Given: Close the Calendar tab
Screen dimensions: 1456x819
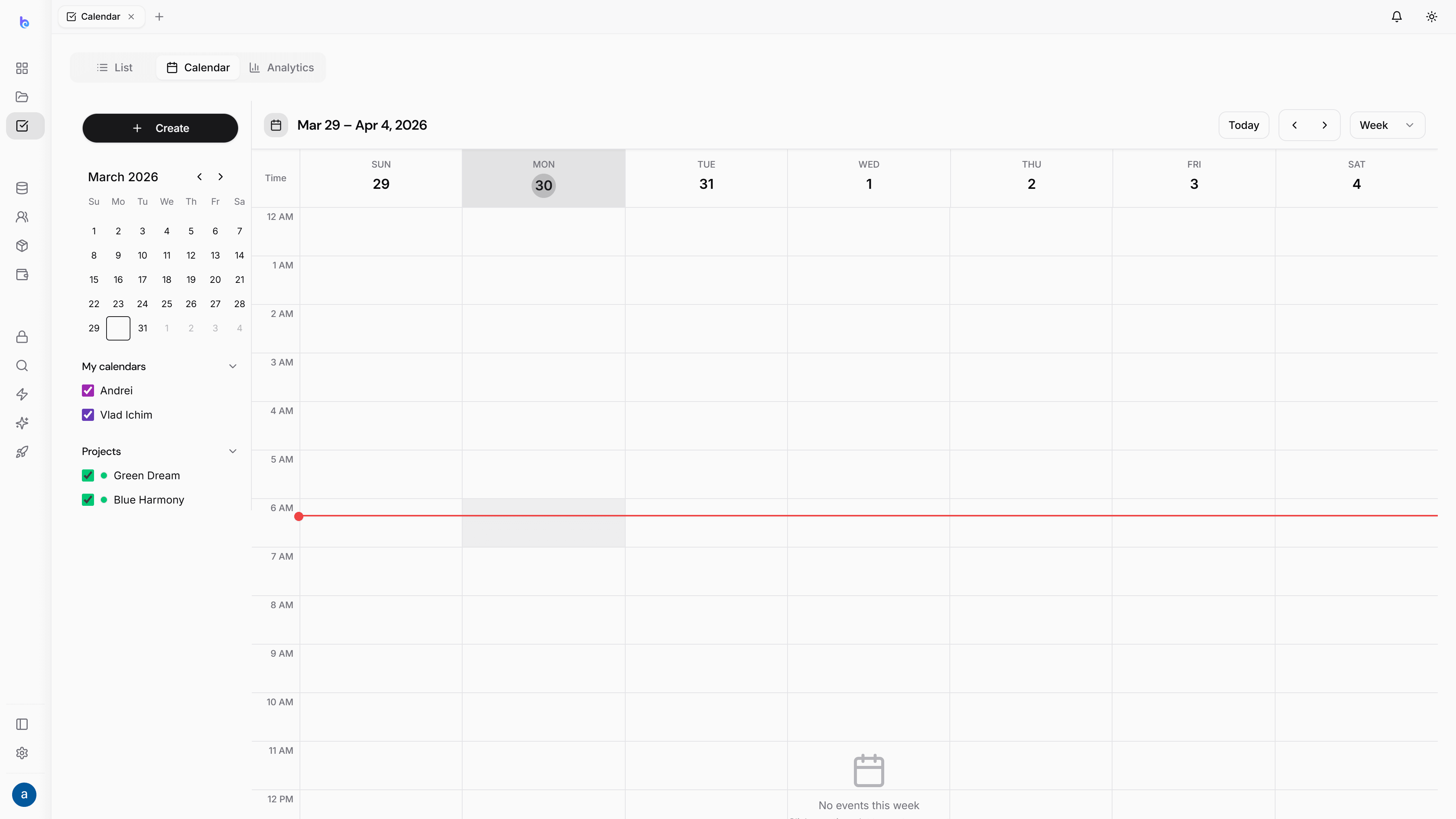Looking at the screenshot, I should tap(131, 16).
